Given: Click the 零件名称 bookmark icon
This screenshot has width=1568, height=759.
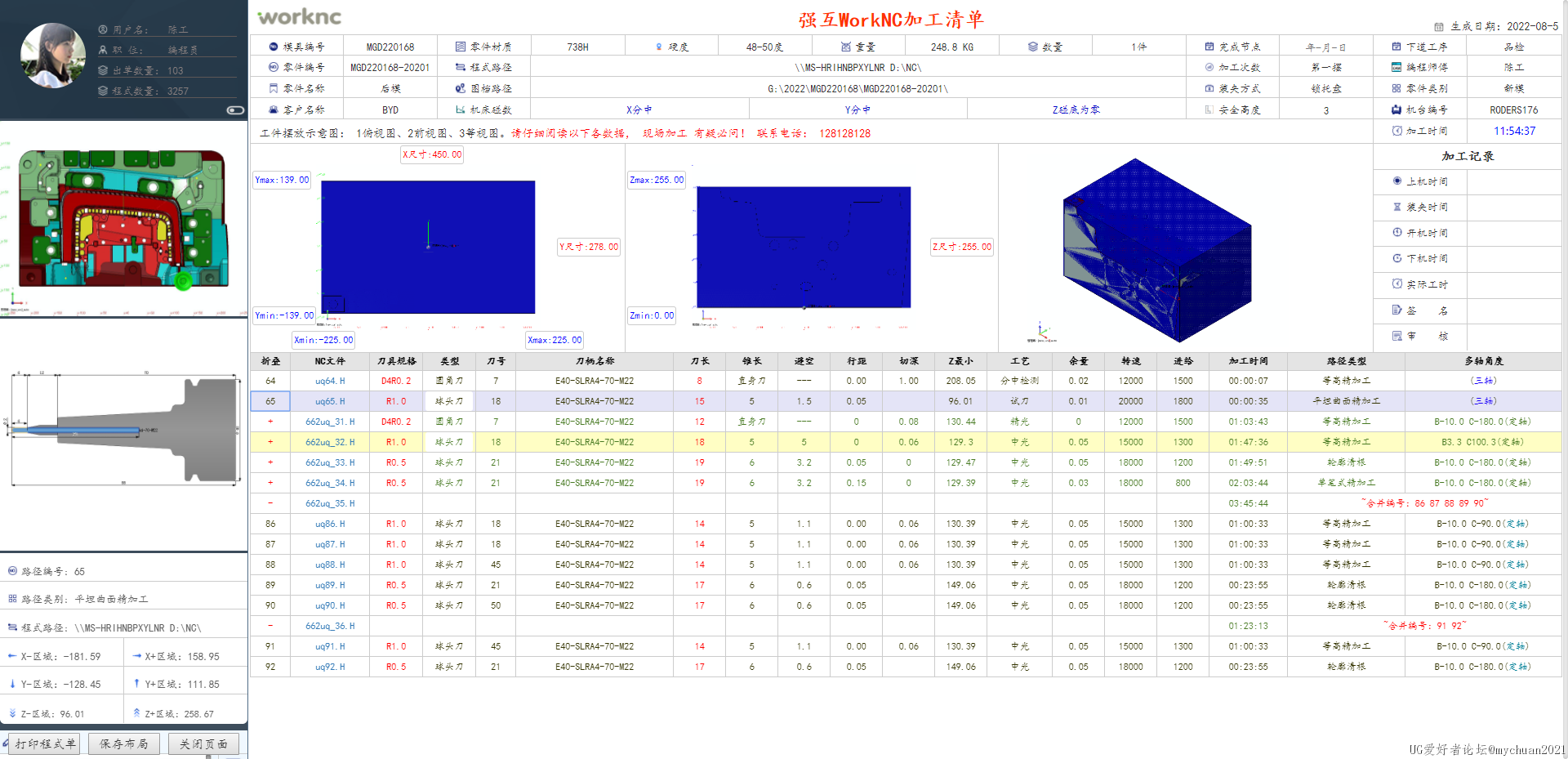Looking at the screenshot, I should (274, 88).
